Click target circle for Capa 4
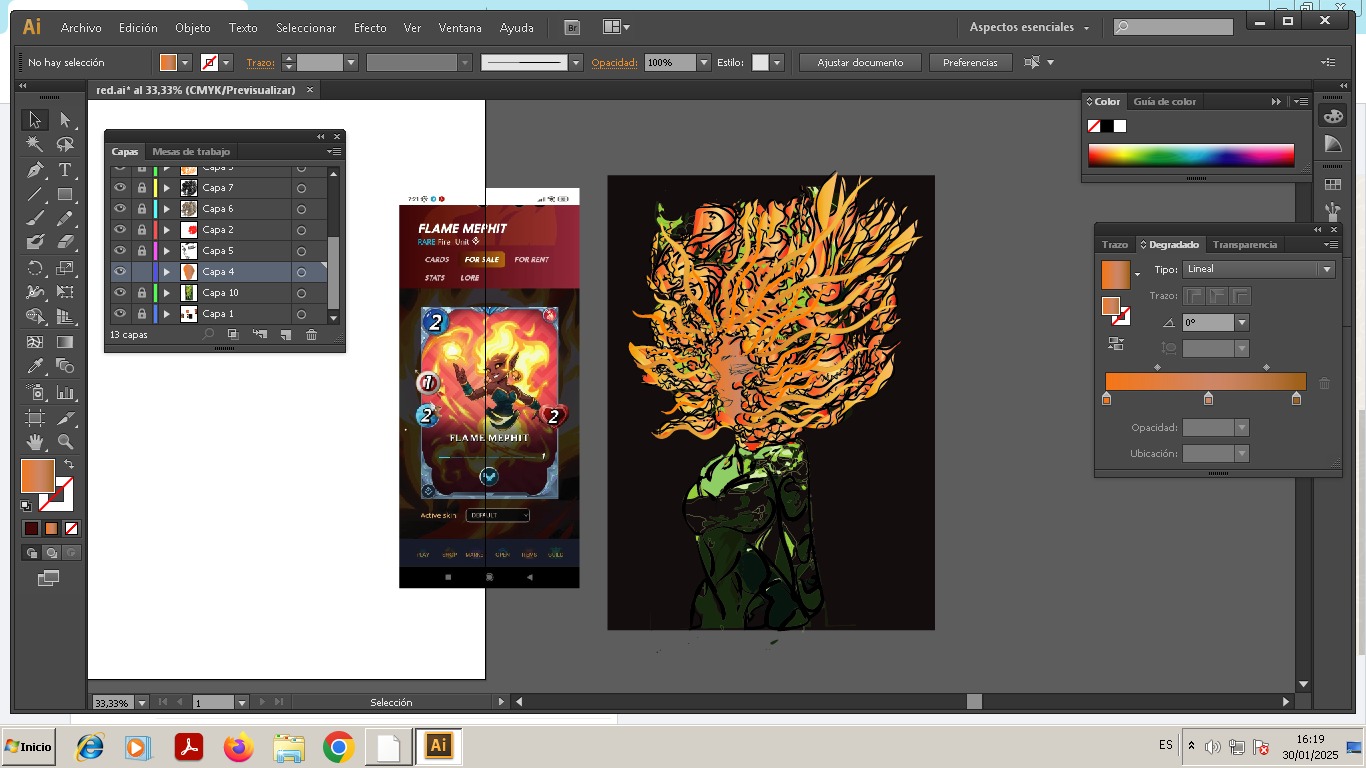Viewport: 1366px width, 768px height. coord(301,272)
